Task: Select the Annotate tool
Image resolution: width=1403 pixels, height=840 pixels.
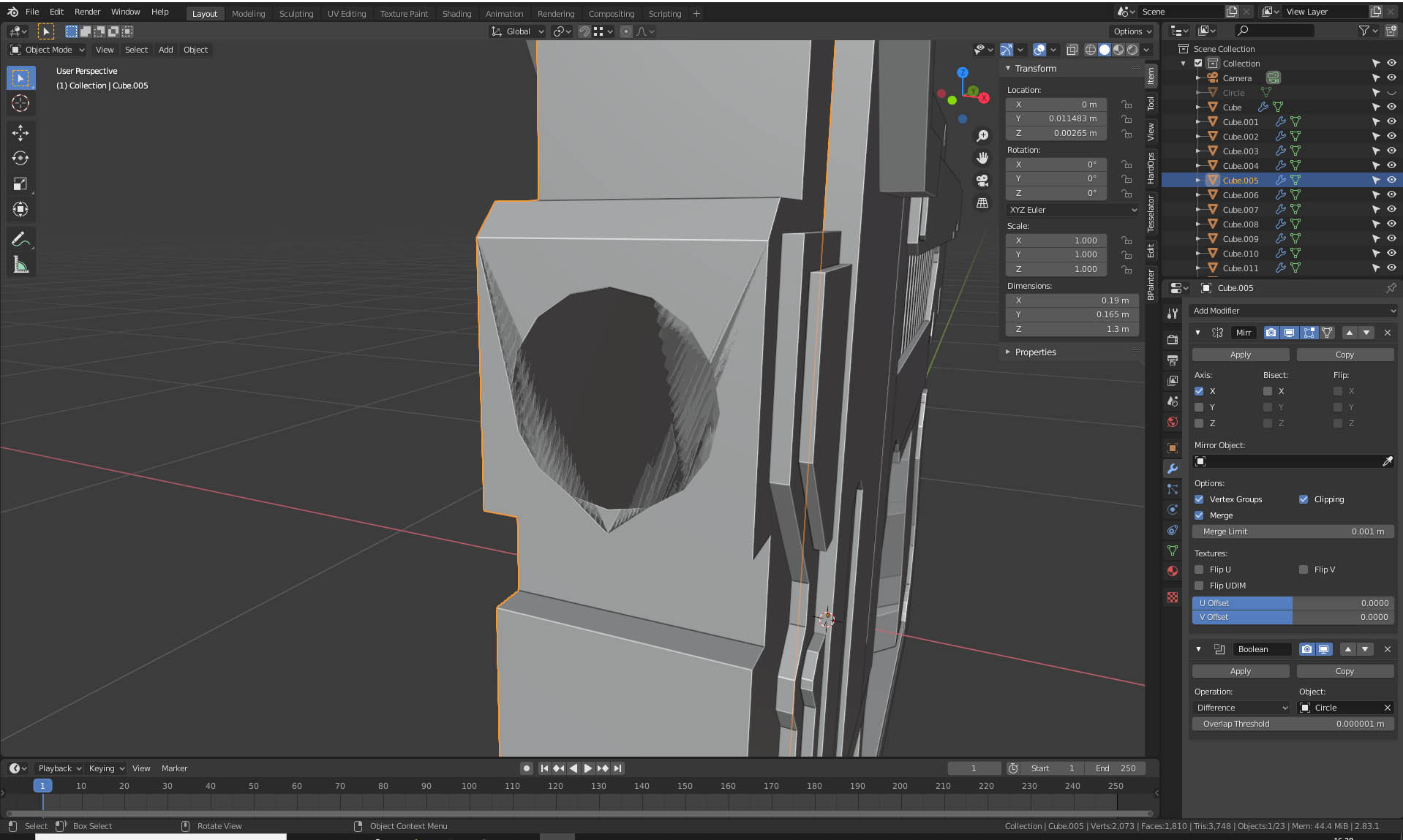Action: click(x=20, y=238)
